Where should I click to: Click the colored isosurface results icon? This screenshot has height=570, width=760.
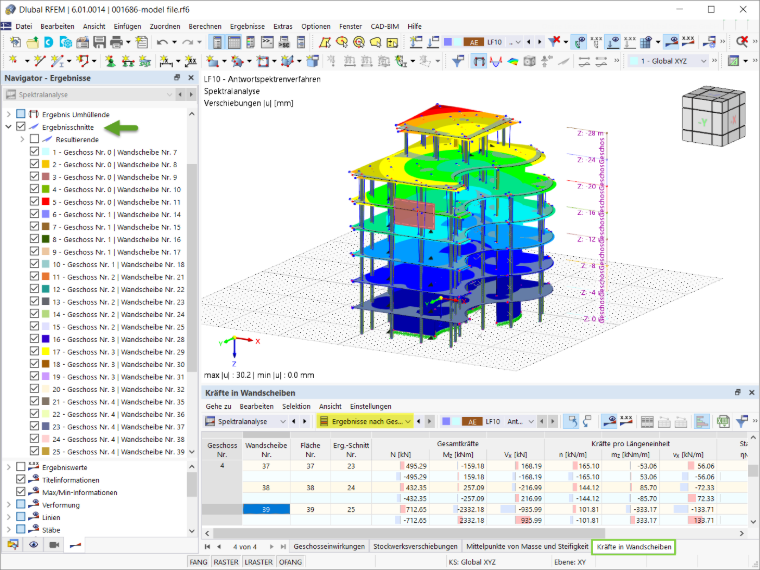coord(512,61)
